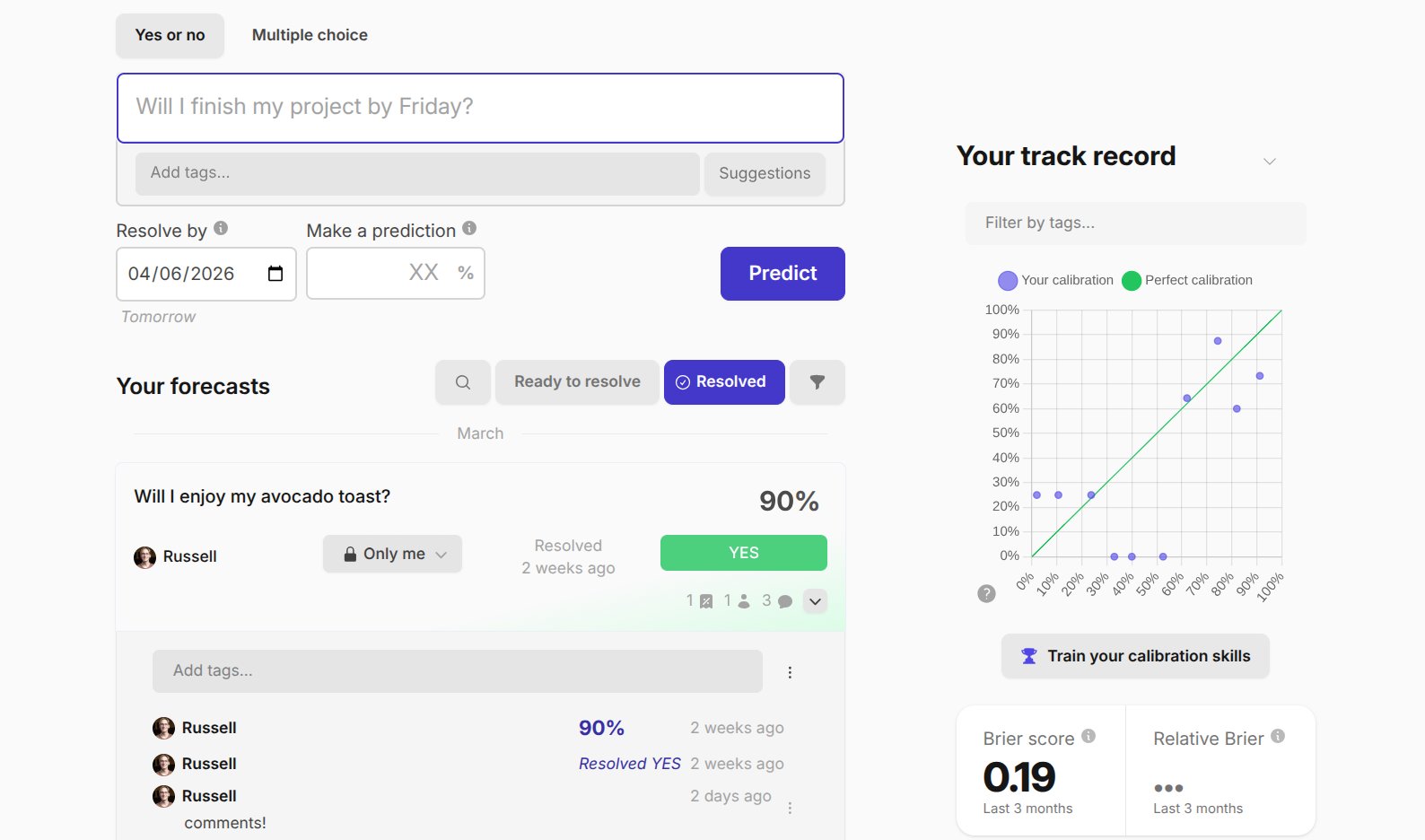Click the search forecasts magnifier icon

(463, 382)
